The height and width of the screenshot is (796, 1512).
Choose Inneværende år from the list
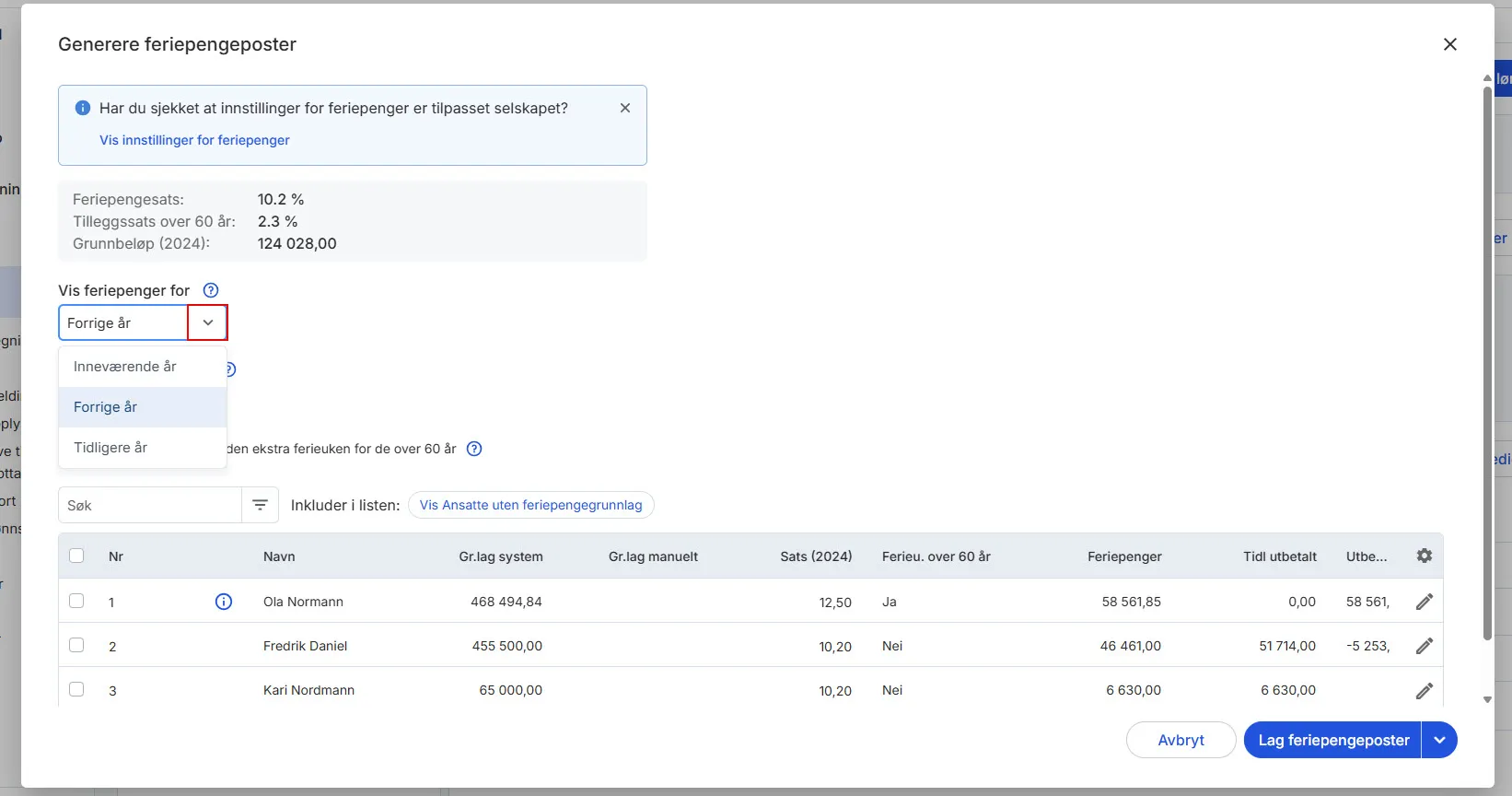pyautogui.click(x=125, y=367)
